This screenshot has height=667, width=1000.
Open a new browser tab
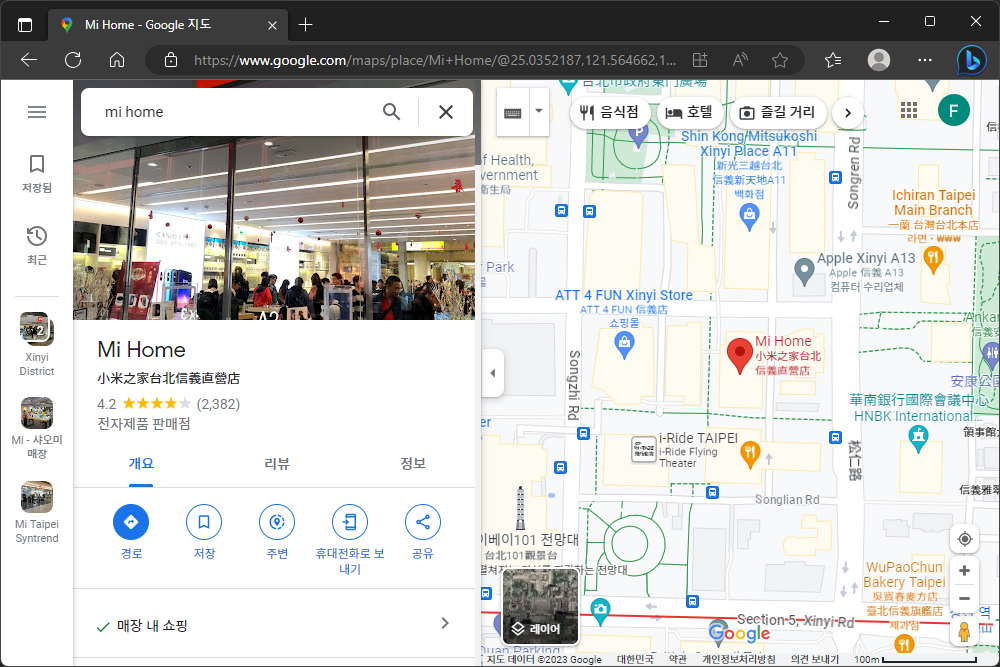coord(305,25)
